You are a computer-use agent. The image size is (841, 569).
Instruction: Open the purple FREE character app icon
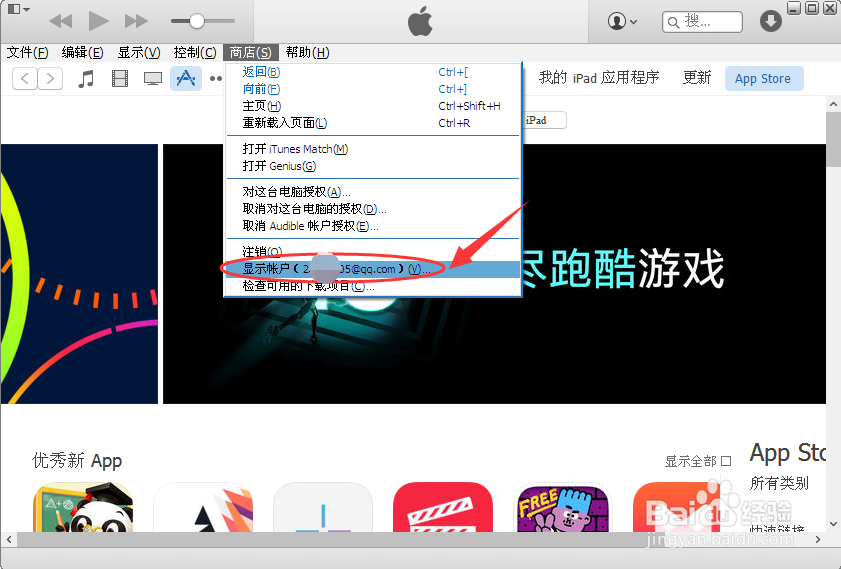pos(563,507)
